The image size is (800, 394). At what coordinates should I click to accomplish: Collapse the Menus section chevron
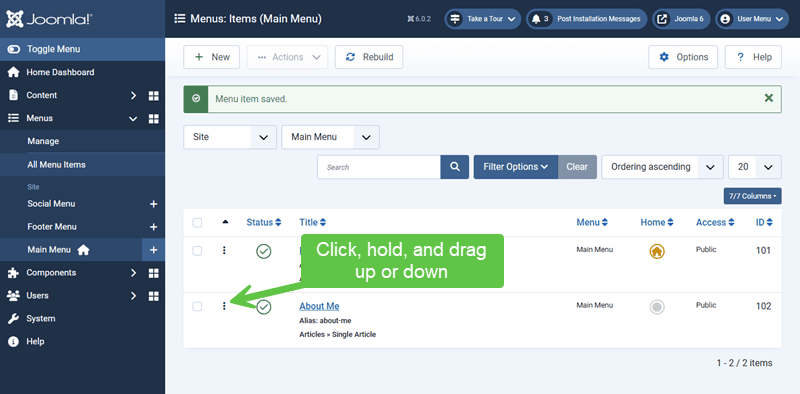click(133, 118)
